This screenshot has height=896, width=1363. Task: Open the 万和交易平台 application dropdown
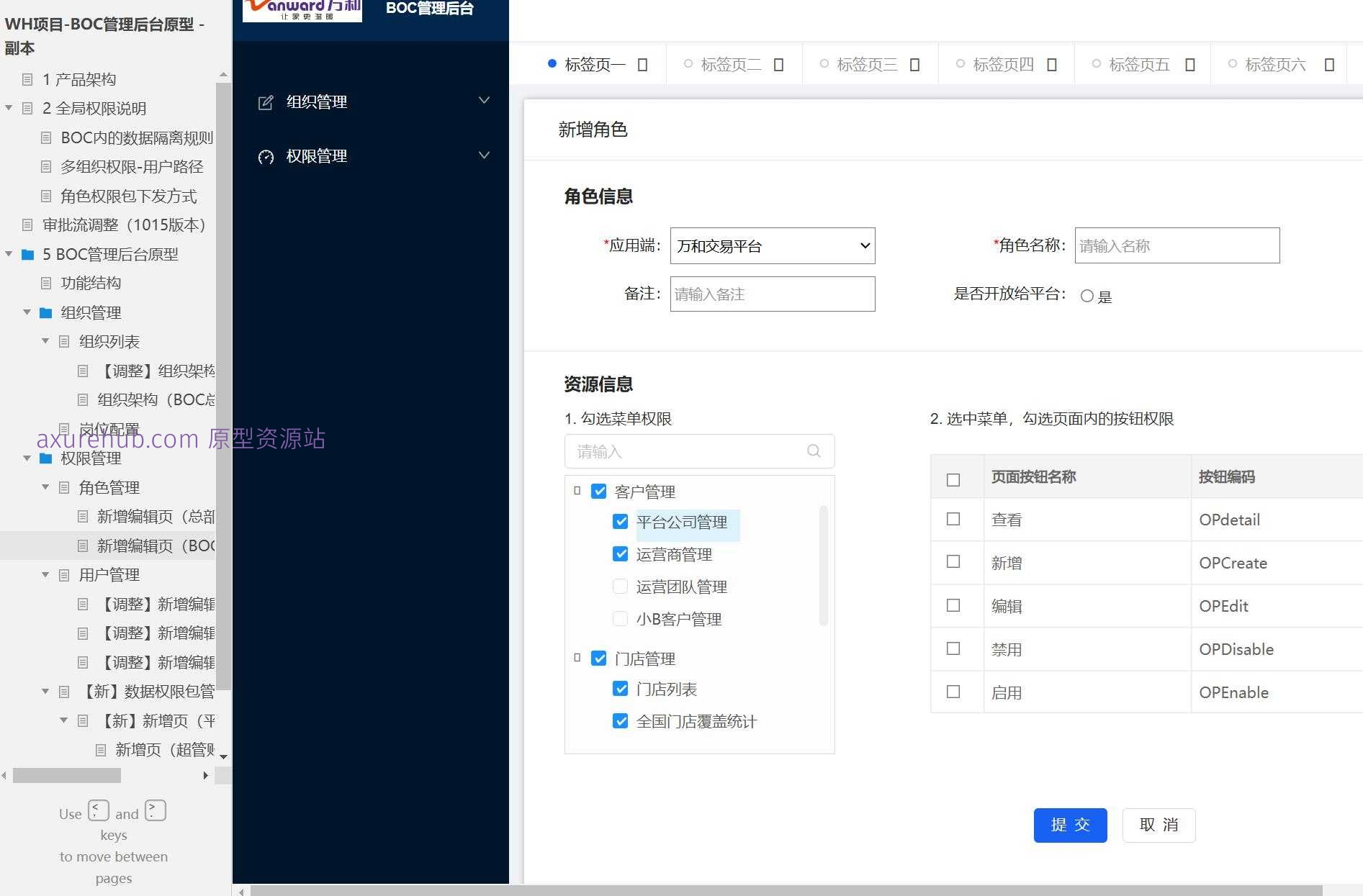pyautogui.click(x=772, y=245)
